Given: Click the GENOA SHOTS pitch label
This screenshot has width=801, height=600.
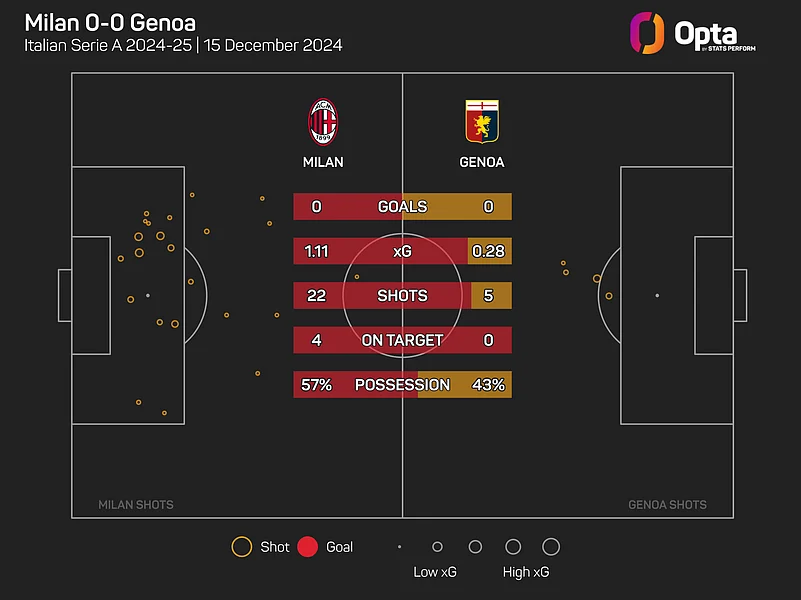Looking at the screenshot, I should 667,505.
